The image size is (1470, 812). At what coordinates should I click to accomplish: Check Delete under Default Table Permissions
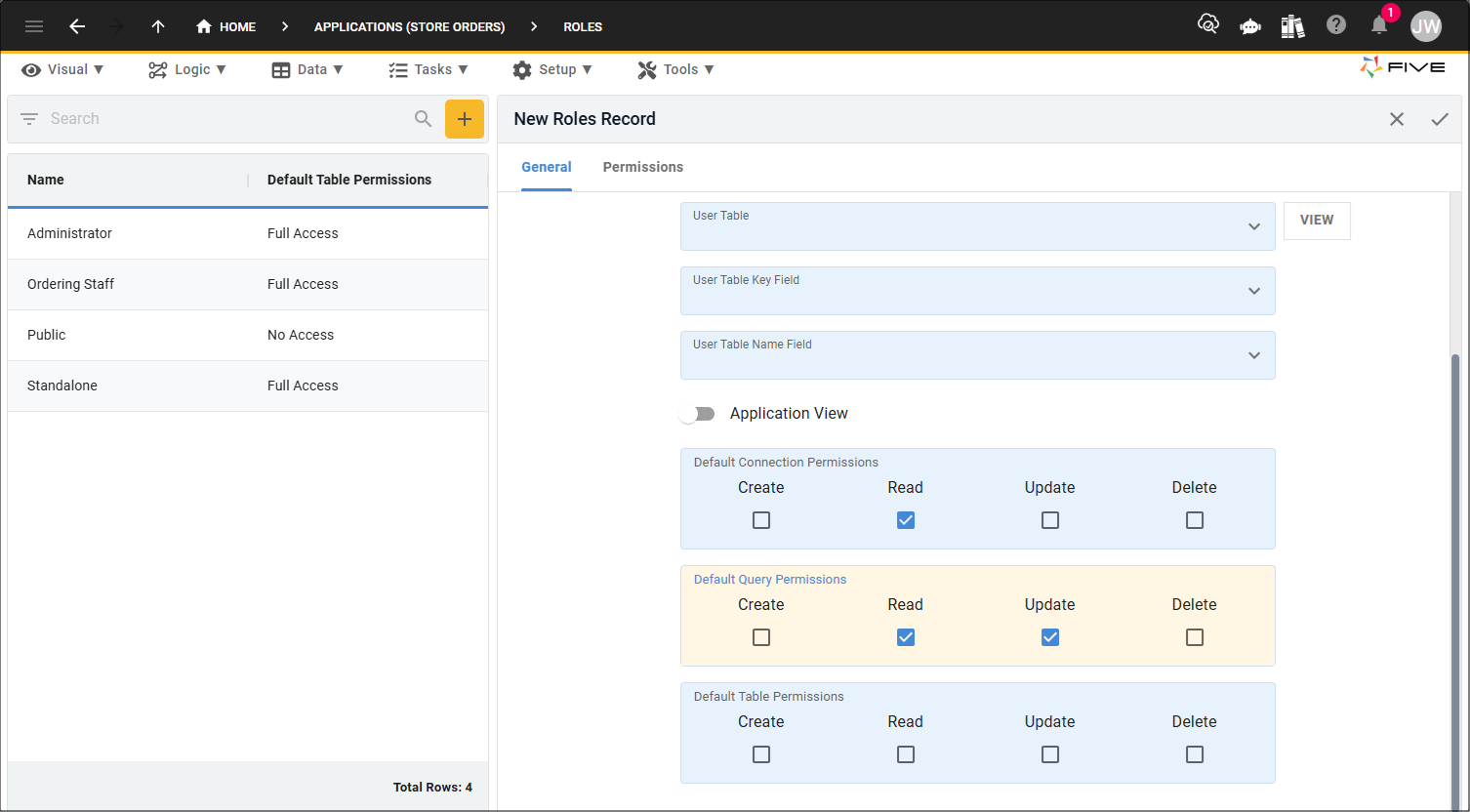pyautogui.click(x=1194, y=753)
